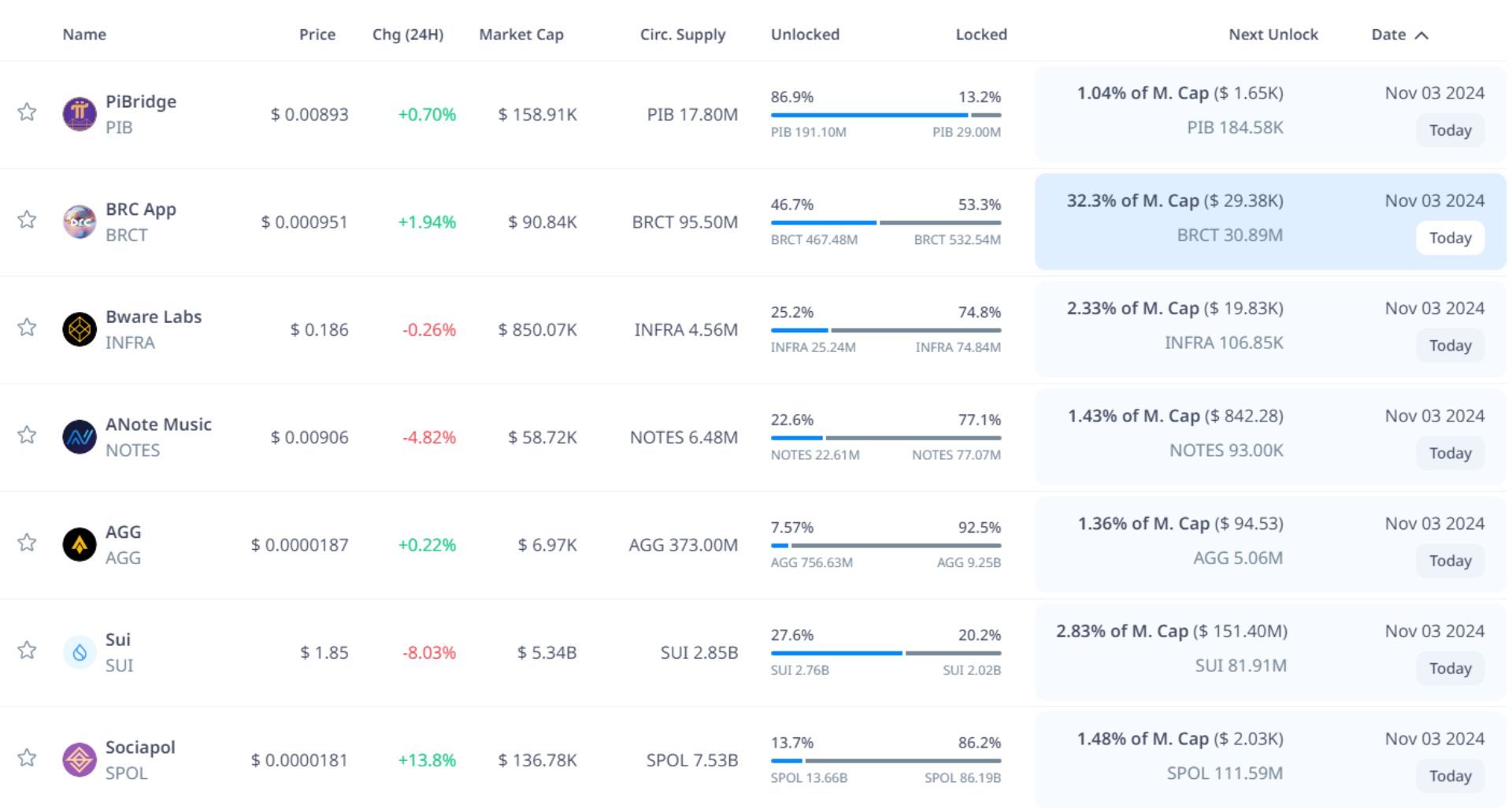Image resolution: width=1512 pixels, height=809 pixels.
Task: Click the ANote Music logo icon
Action: [x=80, y=437]
